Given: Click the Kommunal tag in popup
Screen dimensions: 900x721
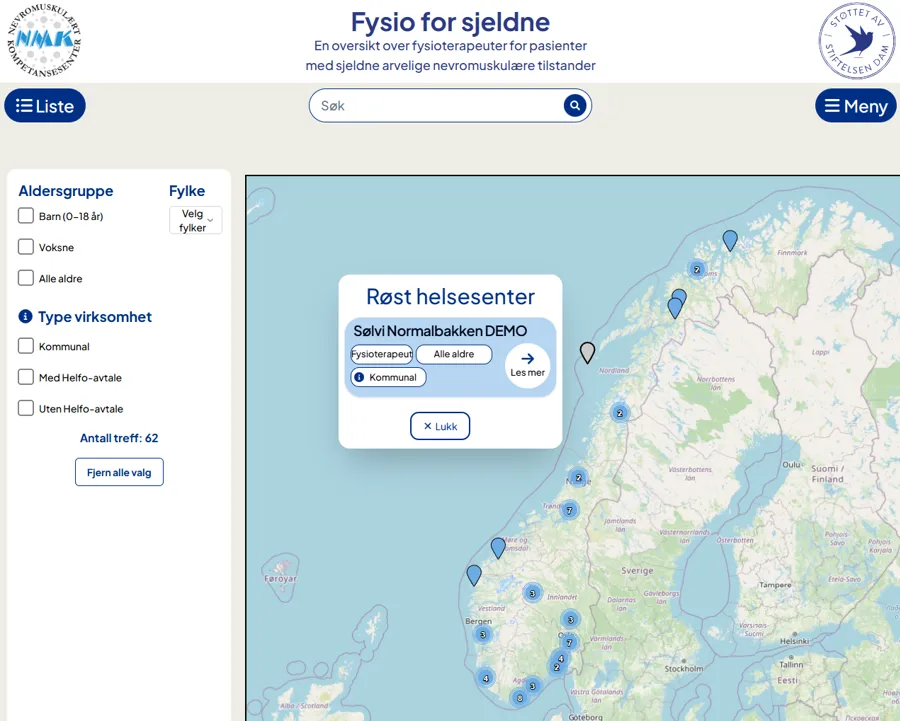Looking at the screenshot, I should [389, 377].
